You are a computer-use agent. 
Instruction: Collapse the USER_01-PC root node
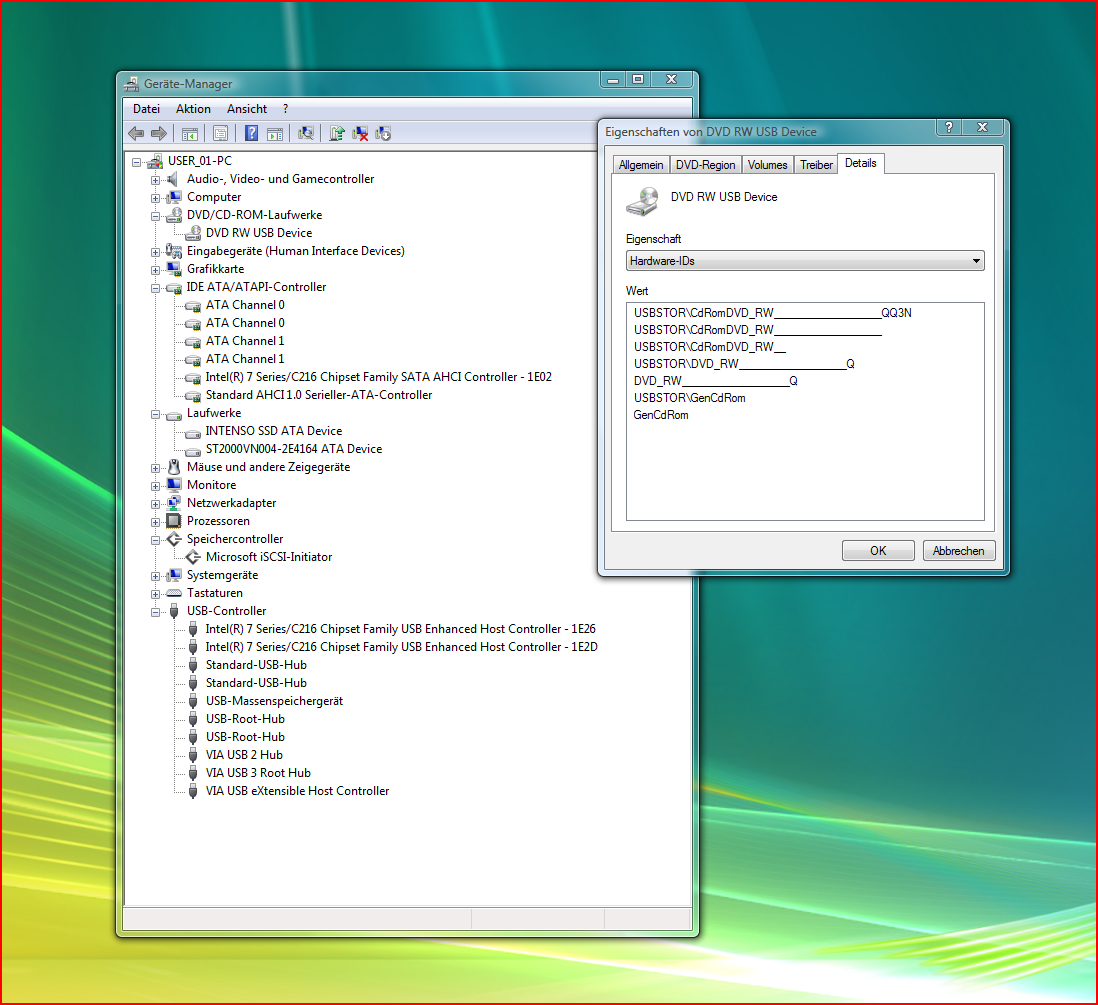[137, 162]
